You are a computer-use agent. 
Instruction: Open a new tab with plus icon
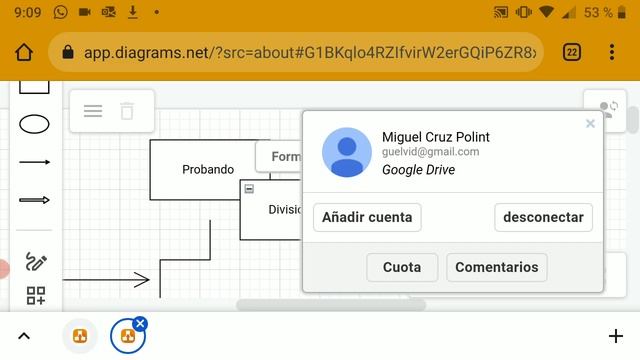[x=616, y=336]
